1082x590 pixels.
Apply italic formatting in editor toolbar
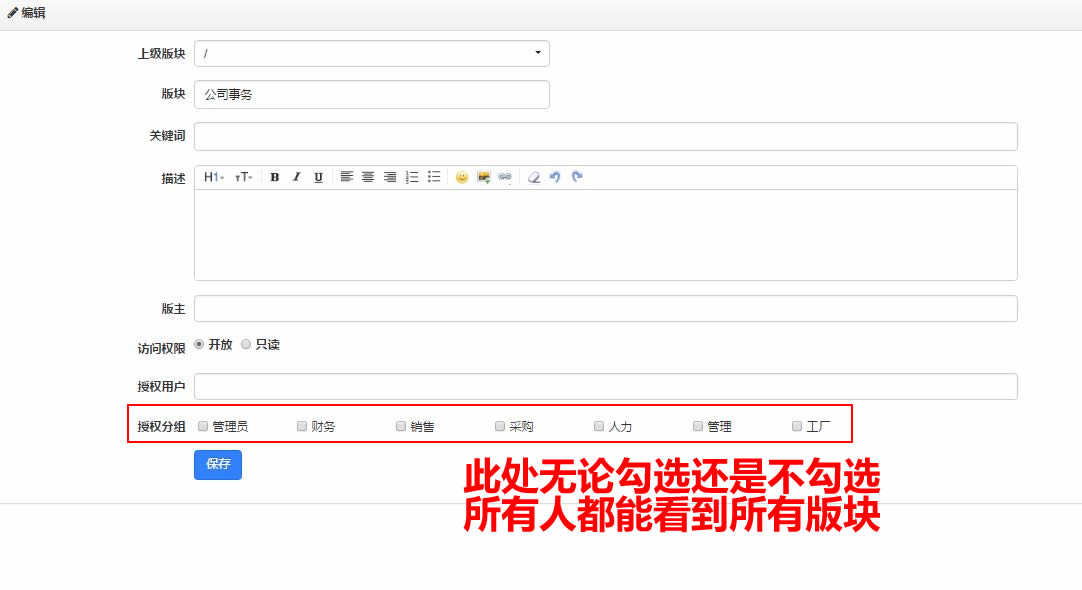tap(297, 177)
